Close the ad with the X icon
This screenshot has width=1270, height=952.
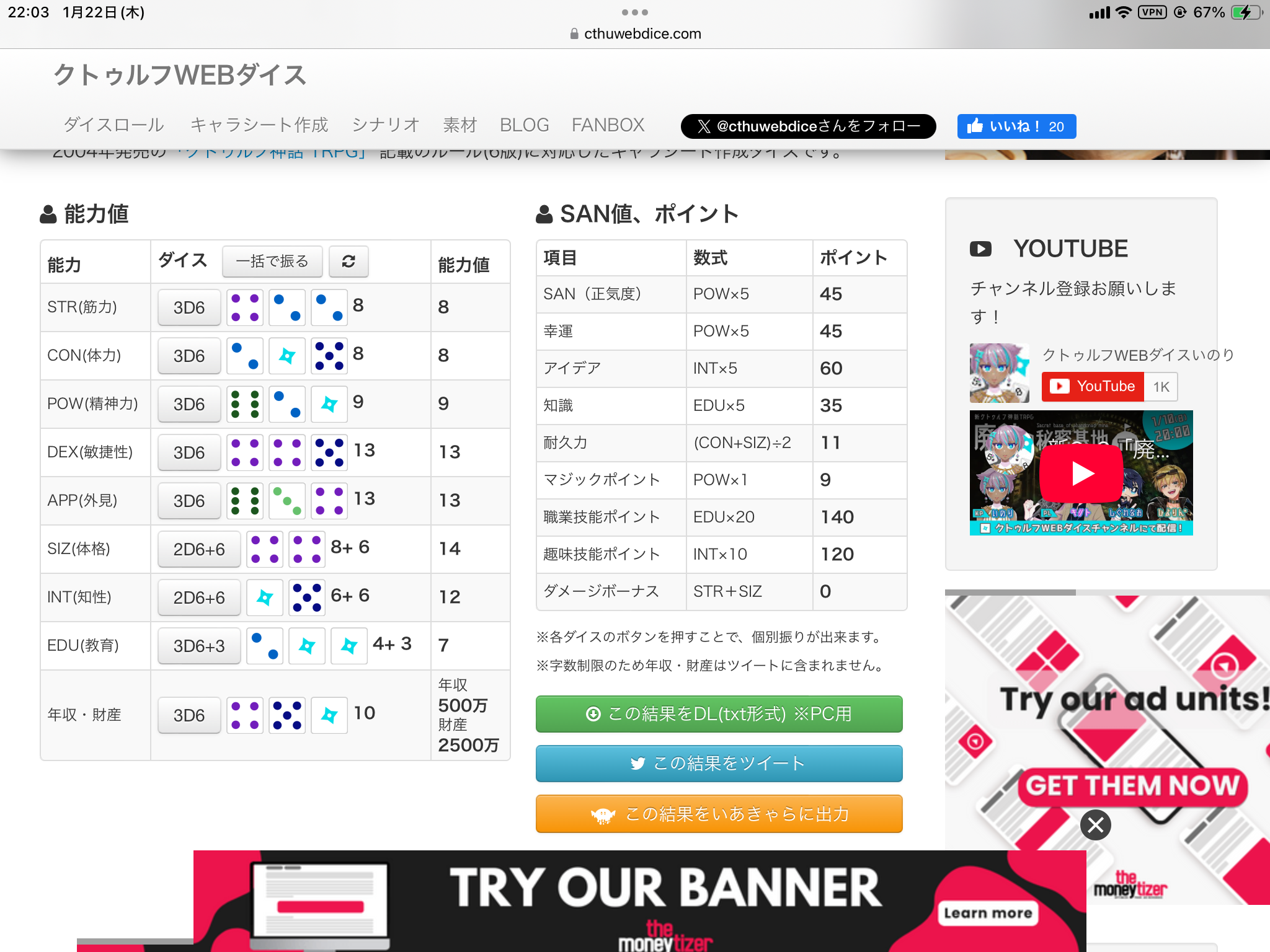coord(1095,825)
